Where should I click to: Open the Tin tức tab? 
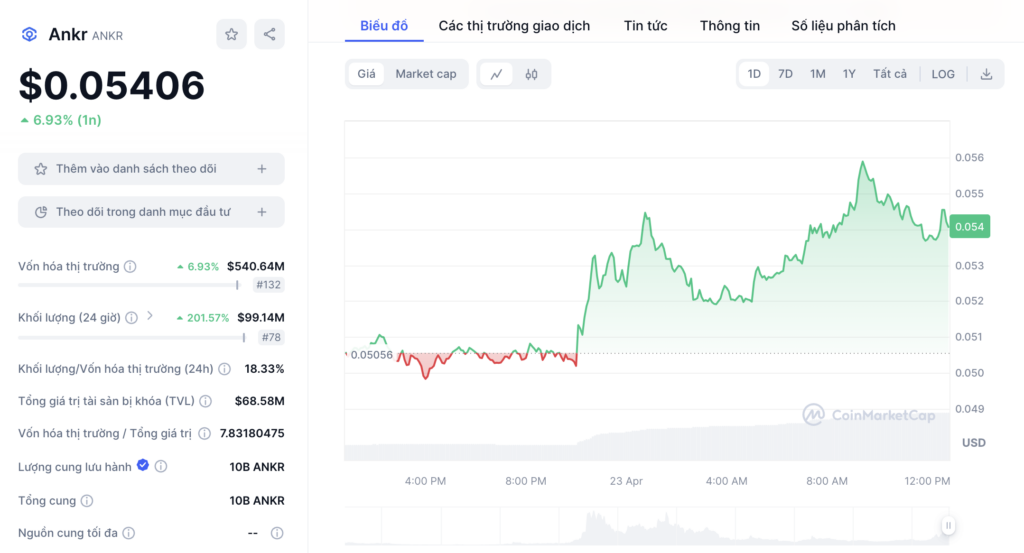tap(645, 26)
